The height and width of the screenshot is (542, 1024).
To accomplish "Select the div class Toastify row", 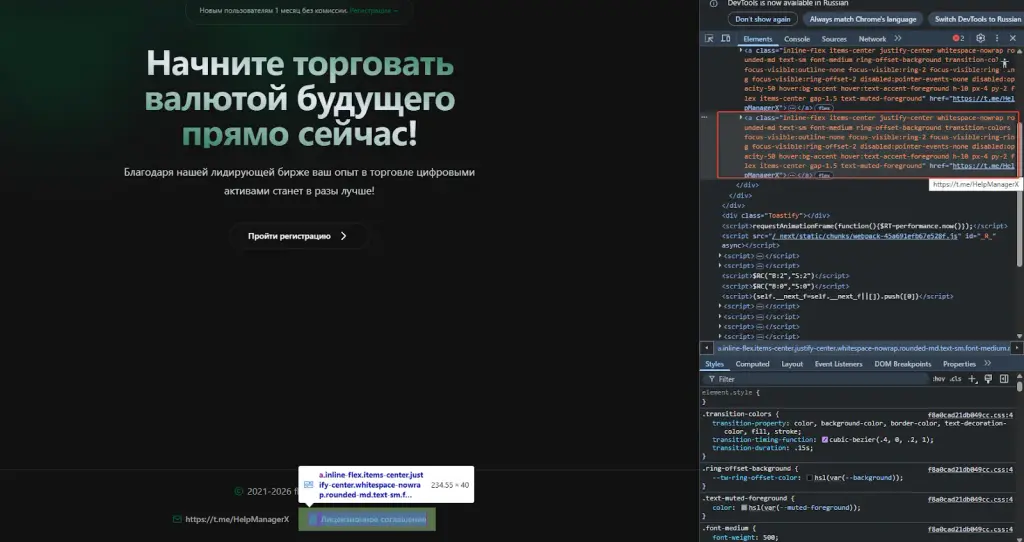I will coord(776,215).
